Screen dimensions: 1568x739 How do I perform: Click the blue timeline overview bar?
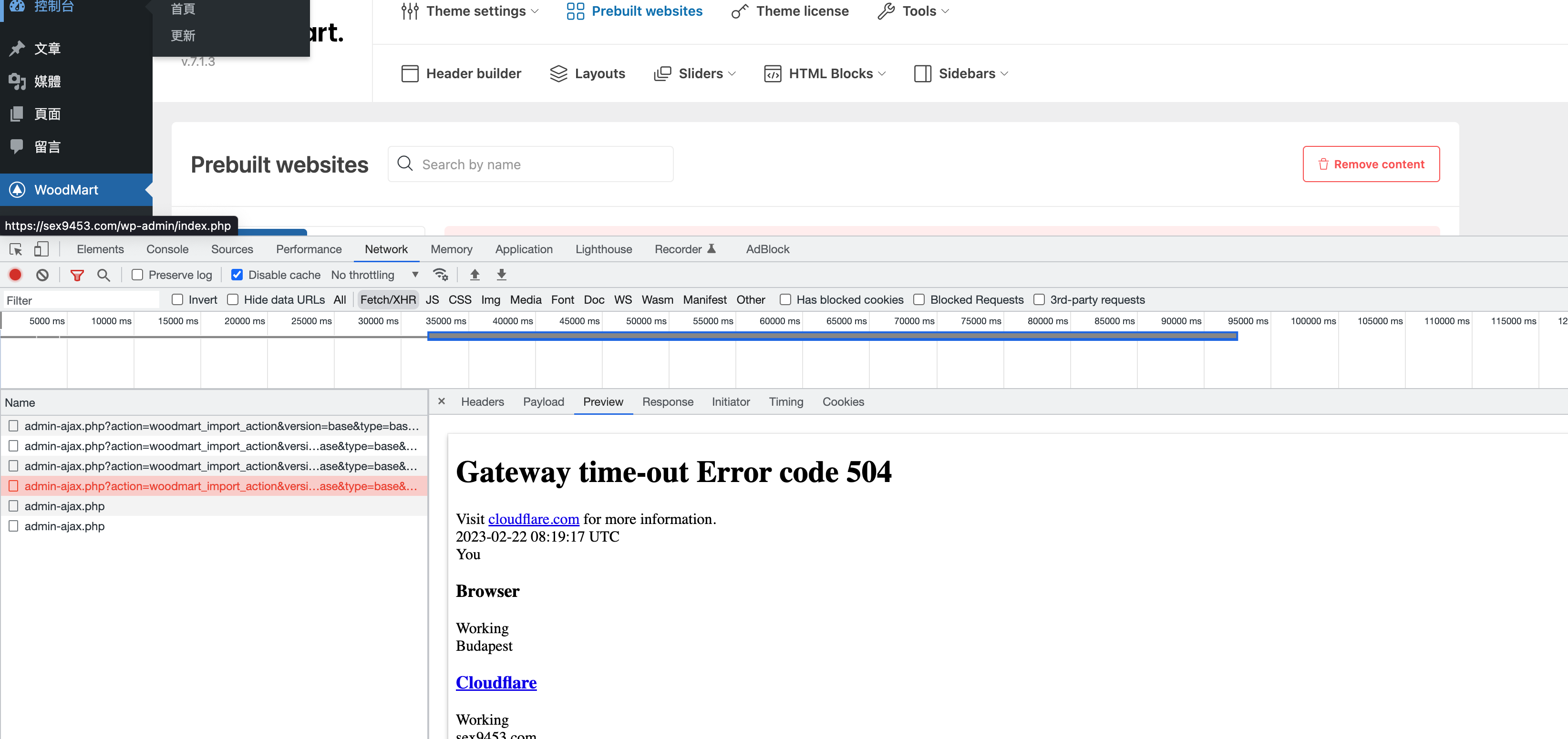[x=832, y=336]
